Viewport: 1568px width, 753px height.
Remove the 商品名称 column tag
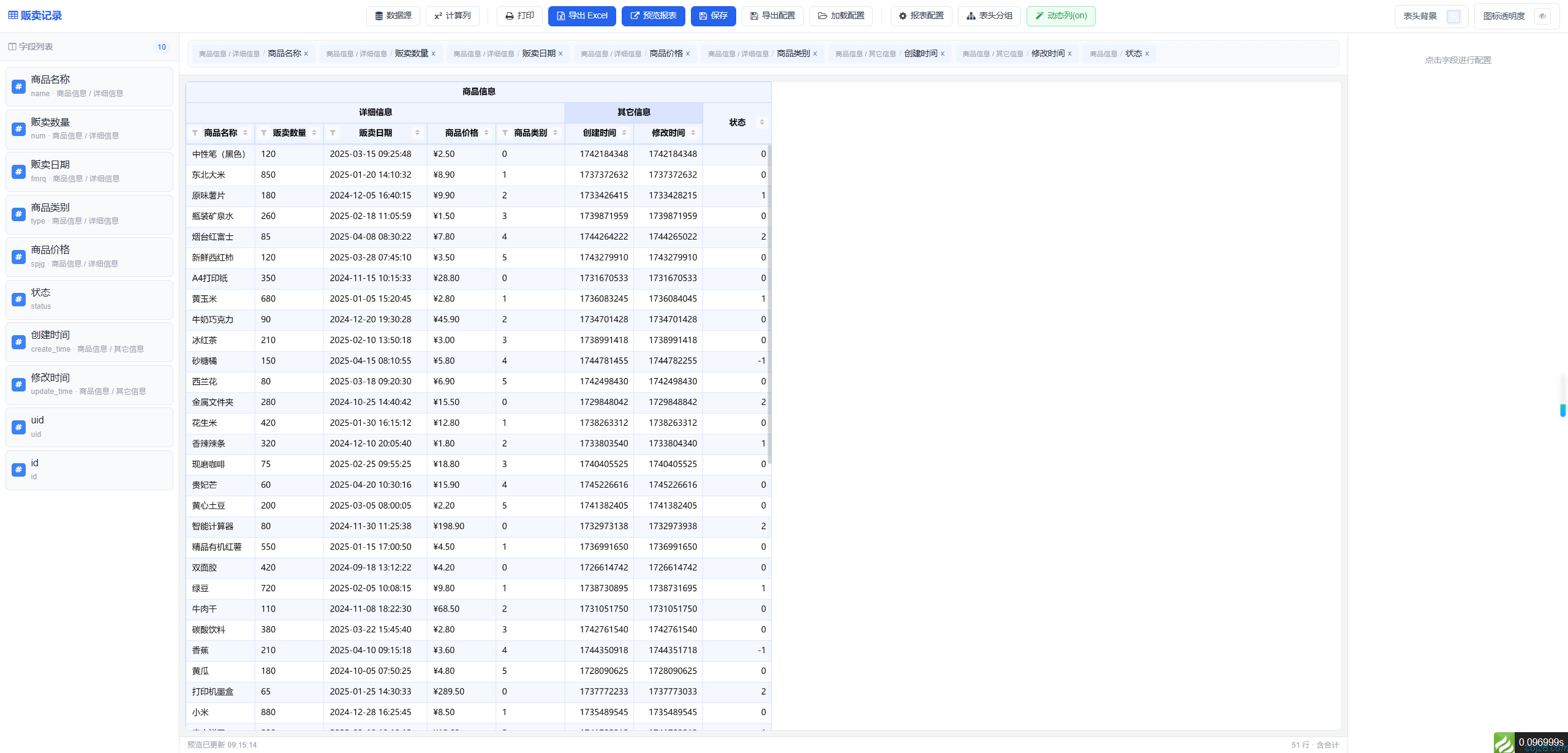coord(306,54)
